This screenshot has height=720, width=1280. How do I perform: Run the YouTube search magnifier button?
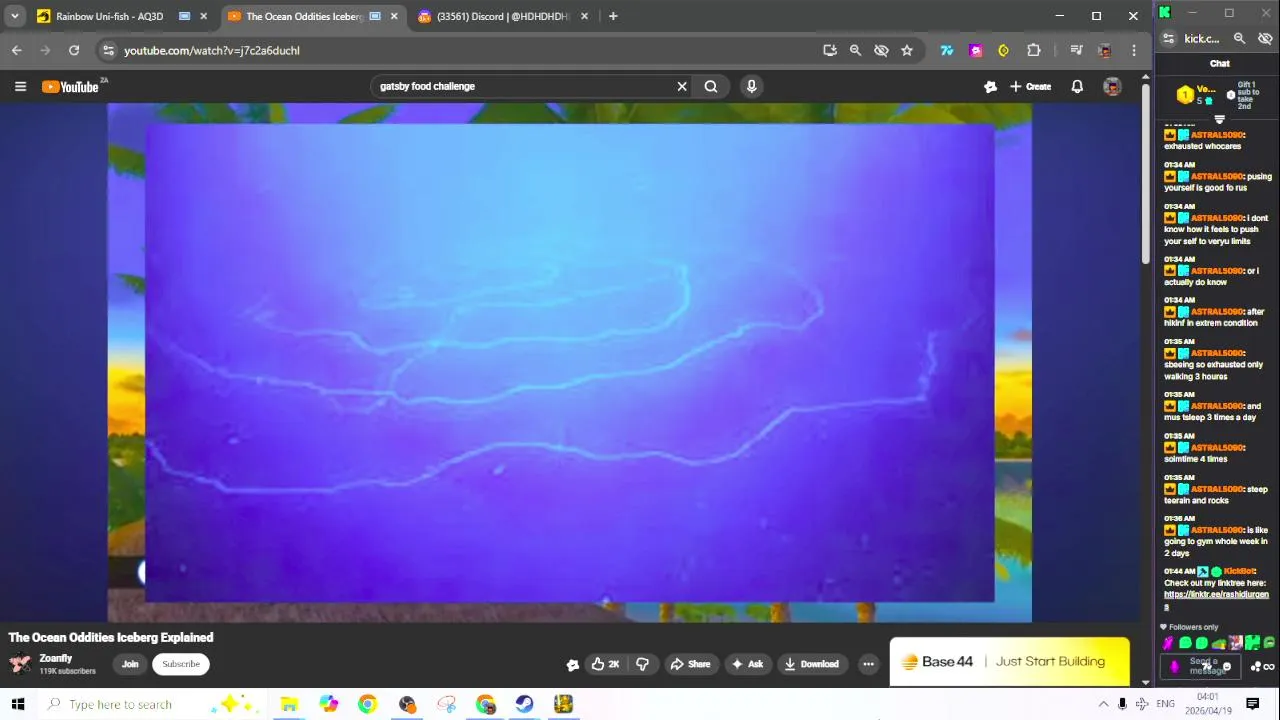click(x=711, y=86)
